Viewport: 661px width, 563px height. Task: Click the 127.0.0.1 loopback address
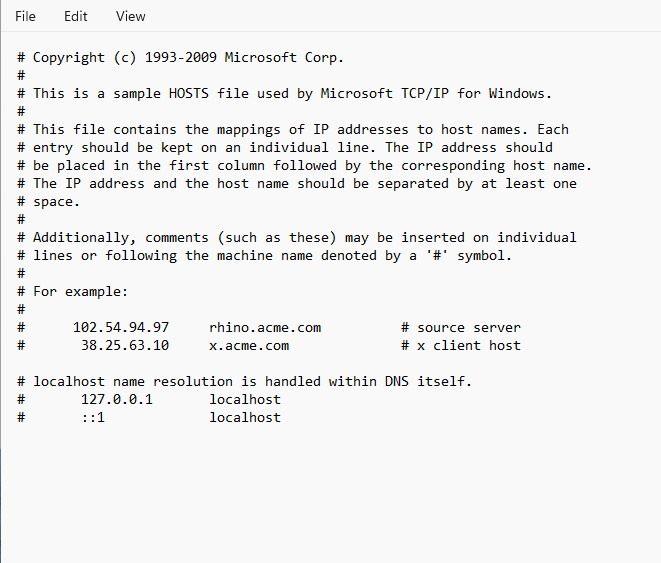[x=117, y=399]
